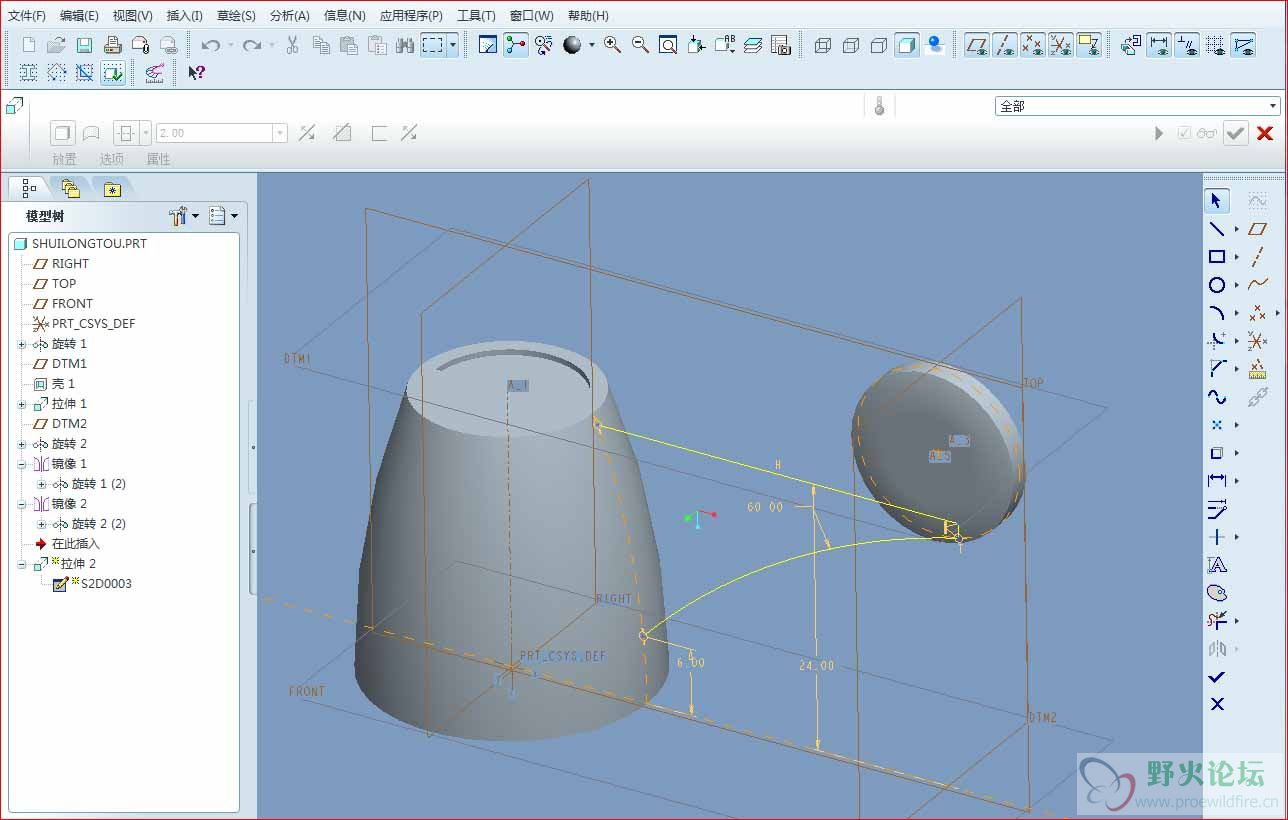The width and height of the screenshot is (1288, 820).
Task: Open the 全部 selection filter dropdown
Action: click(1137, 106)
